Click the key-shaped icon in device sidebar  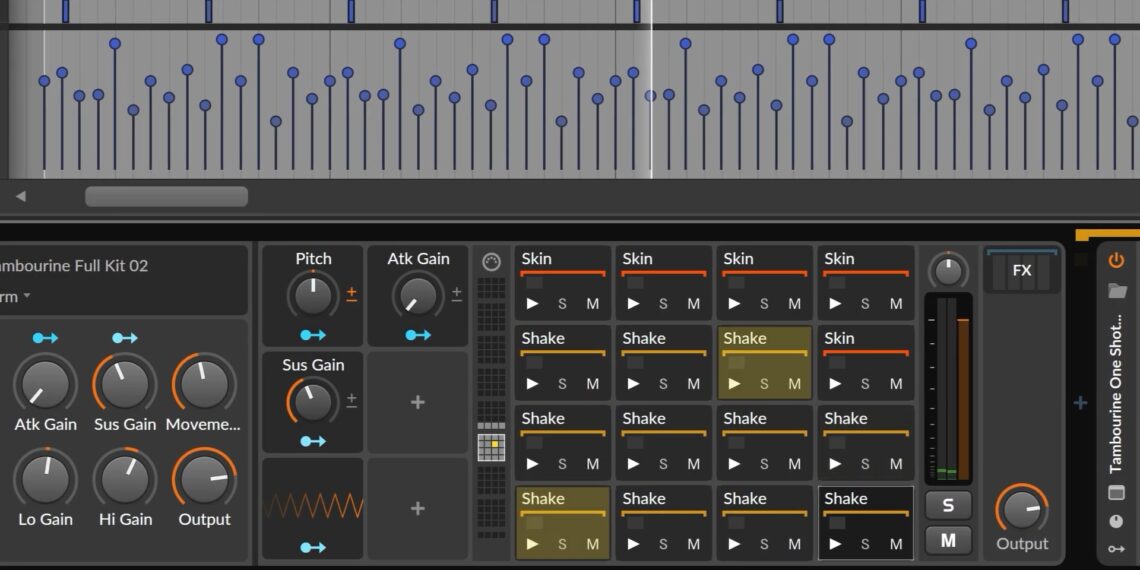[1116, 548]
